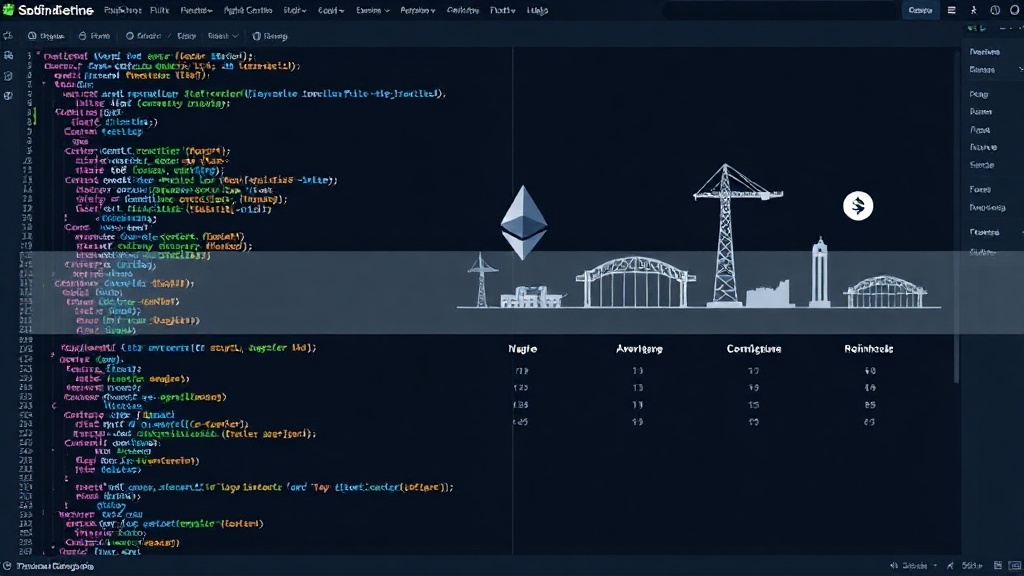Open the last menu bar item on the right
The image size is (1024, 576).
(x=537, y=10)
